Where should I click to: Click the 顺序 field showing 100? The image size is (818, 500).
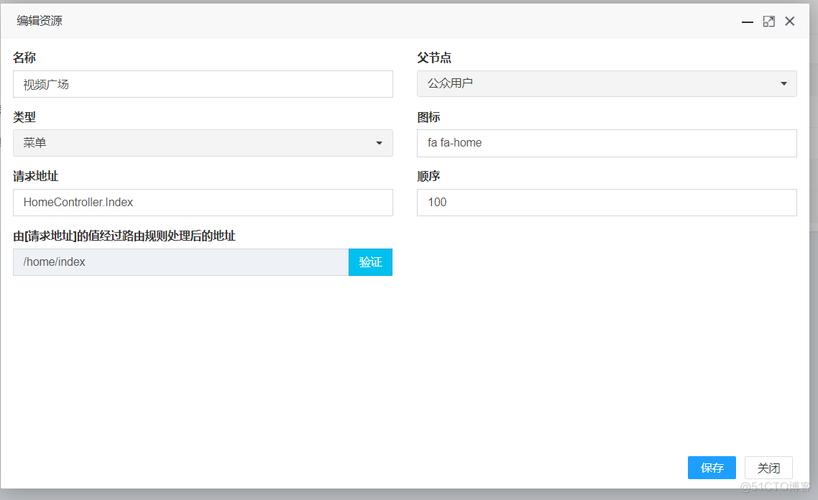pyautogui.click(x=607, y=203)
